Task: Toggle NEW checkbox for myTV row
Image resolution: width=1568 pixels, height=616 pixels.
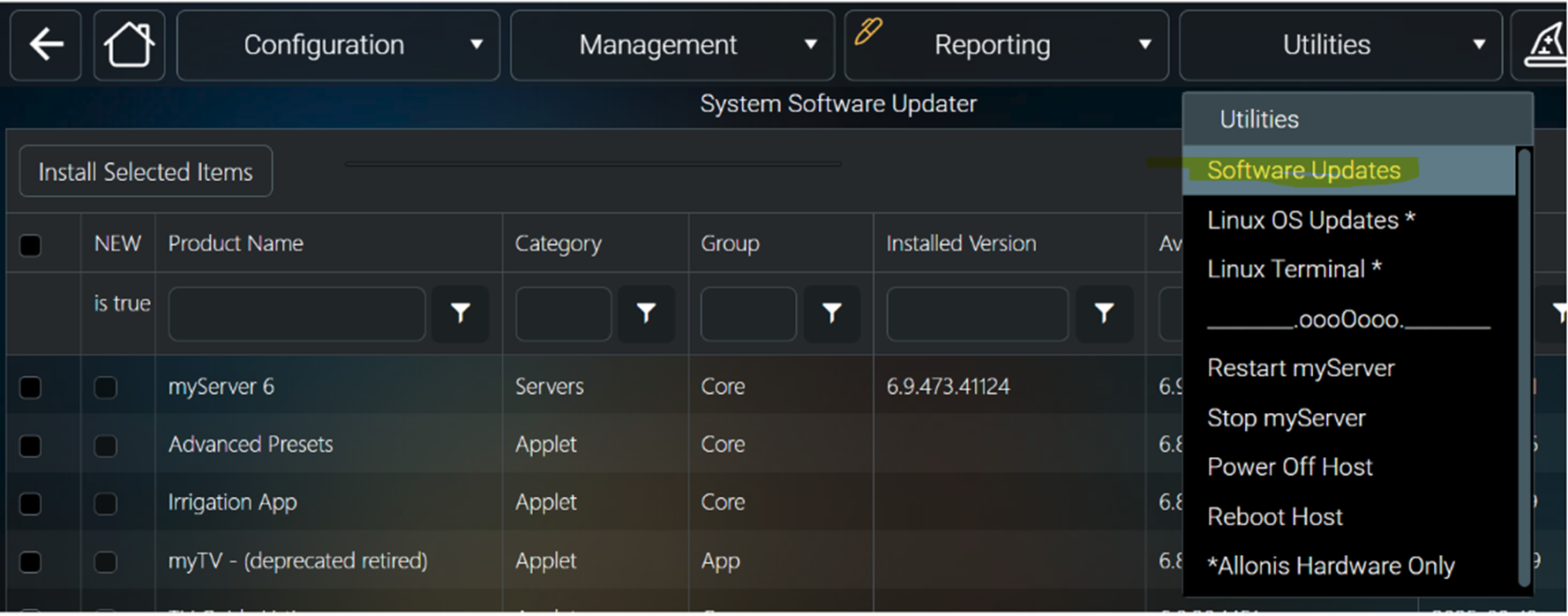Action: [106, 561]
